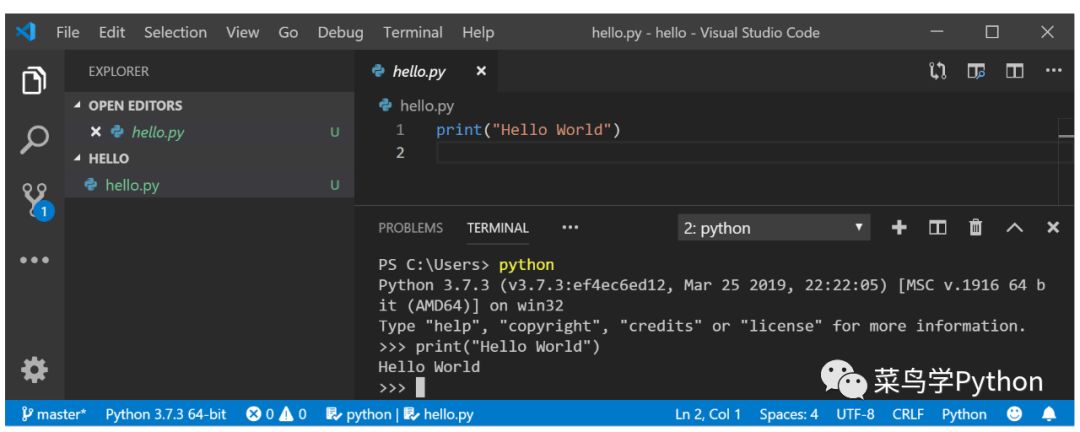
Task: Click the EXPLORER sidebar title
Action: pyautogui.click(x=118, y=71)
